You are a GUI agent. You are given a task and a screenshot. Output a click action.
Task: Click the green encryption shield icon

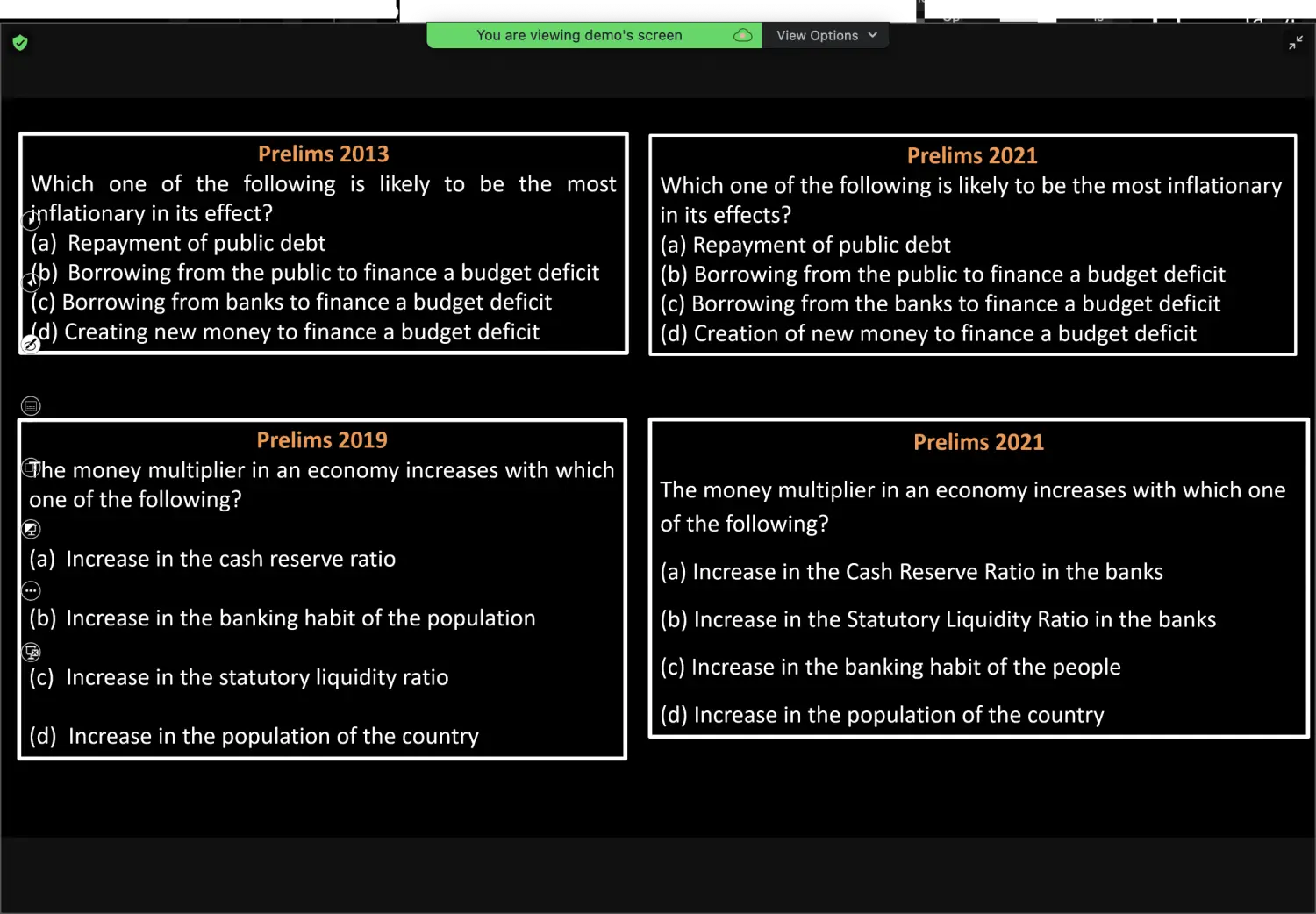pos(20,43)
